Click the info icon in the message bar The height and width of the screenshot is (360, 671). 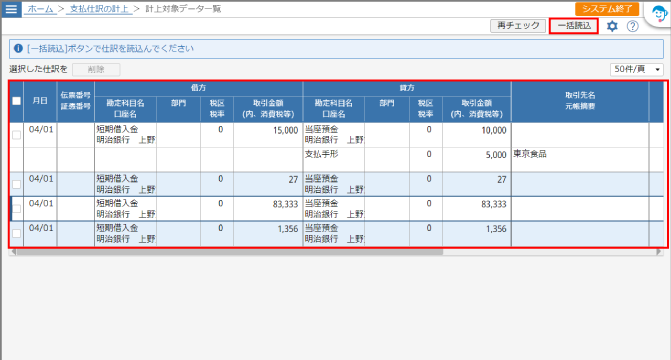[x=18, y=48]
